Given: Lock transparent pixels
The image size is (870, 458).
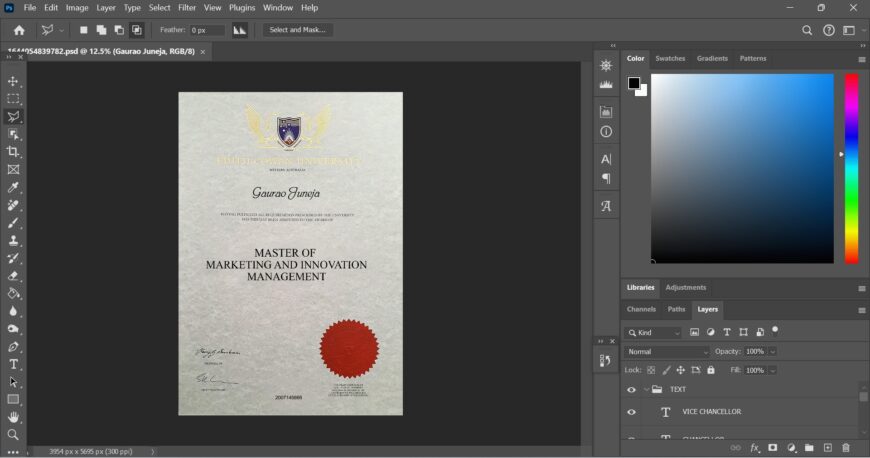Looking at the screenshot, I should (651, 370).
